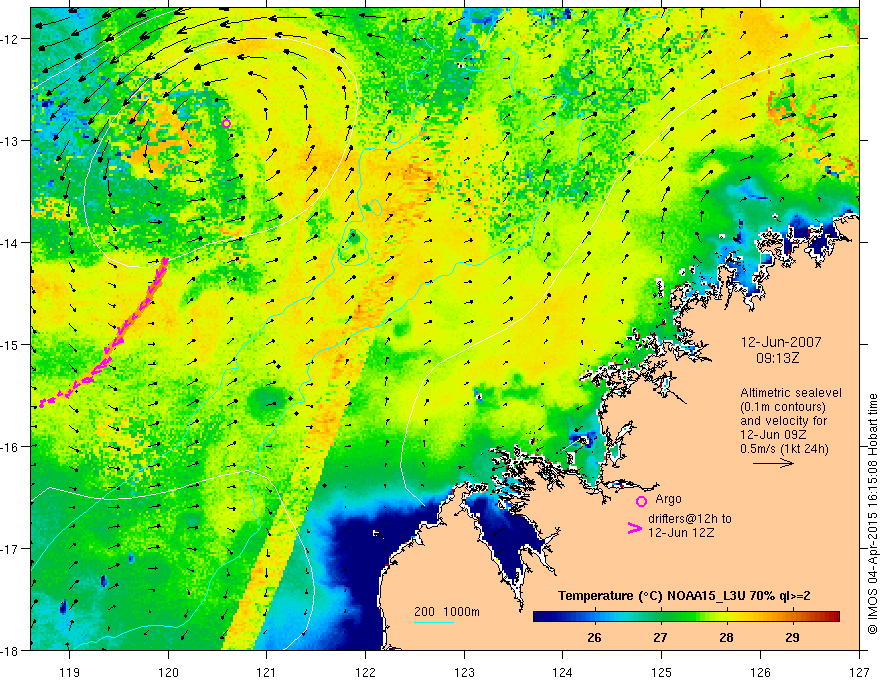Click the 26 colorbar tick label
This screenshot has width=880, height=680.
tap(594, 637)
